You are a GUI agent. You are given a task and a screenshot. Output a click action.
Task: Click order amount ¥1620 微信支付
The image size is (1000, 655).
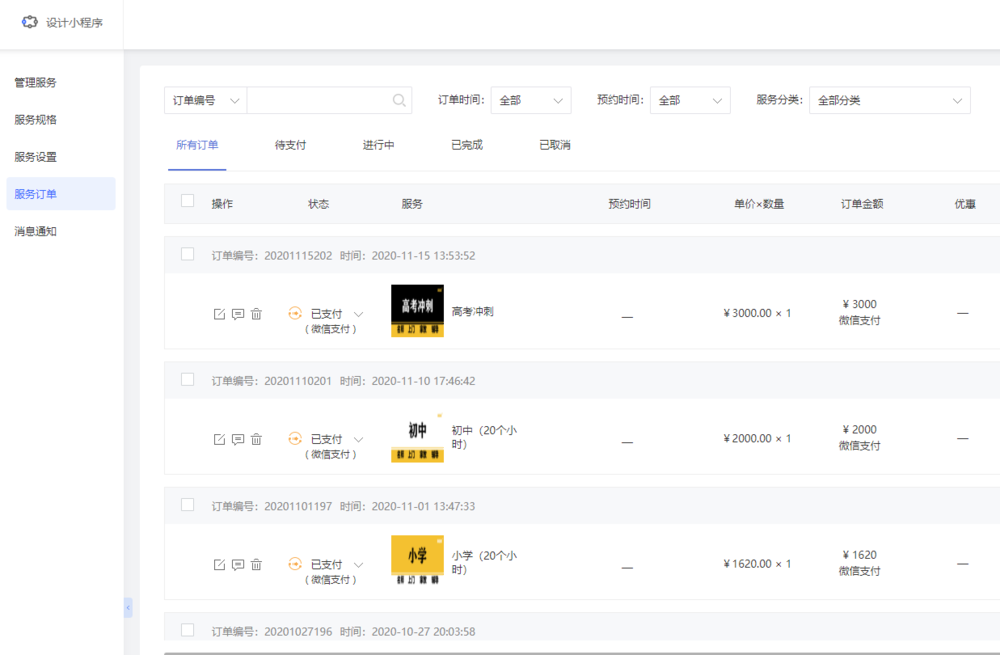pyautogui.click(x=860, y=563)
